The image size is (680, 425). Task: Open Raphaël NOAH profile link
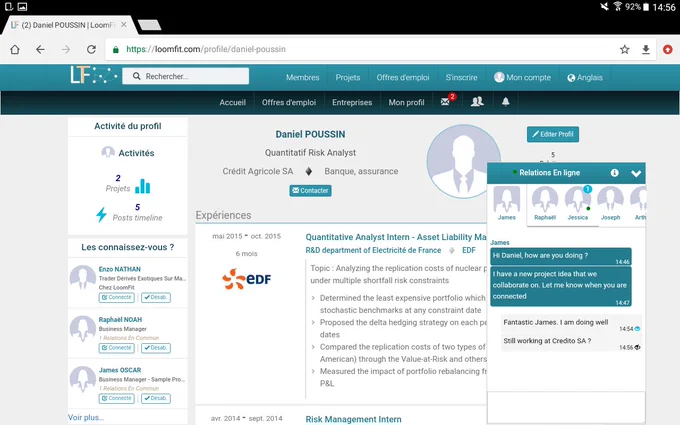[x=120, y=320]
